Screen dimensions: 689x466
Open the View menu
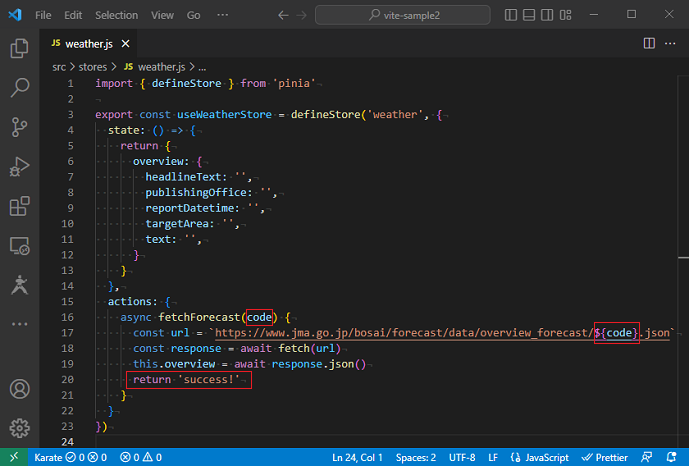click(x=162, y=15)
